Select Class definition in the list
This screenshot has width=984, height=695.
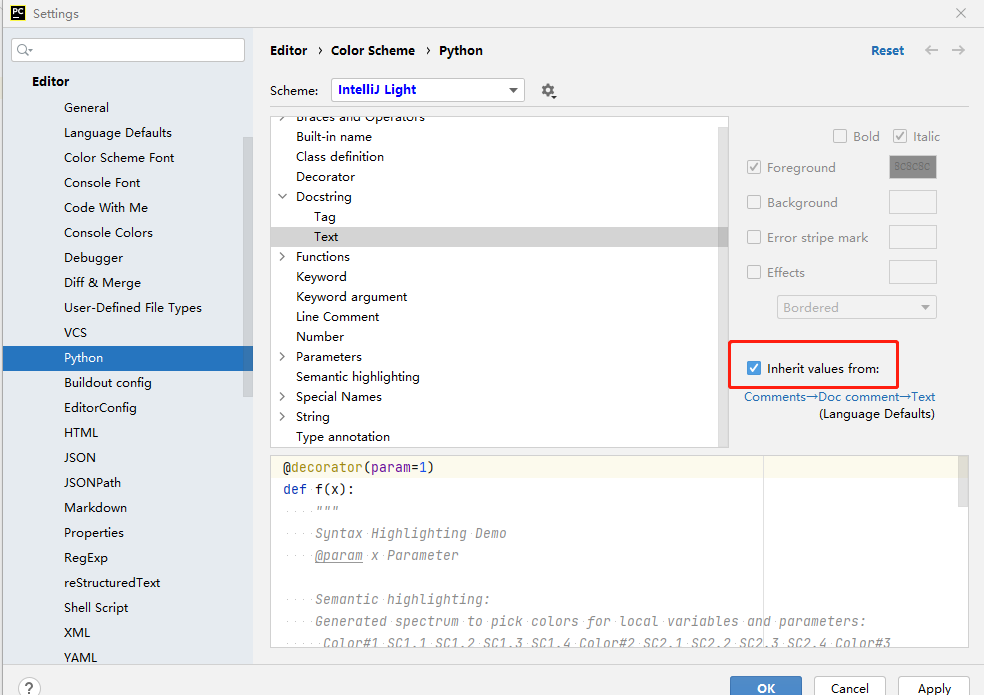(340, 156)
